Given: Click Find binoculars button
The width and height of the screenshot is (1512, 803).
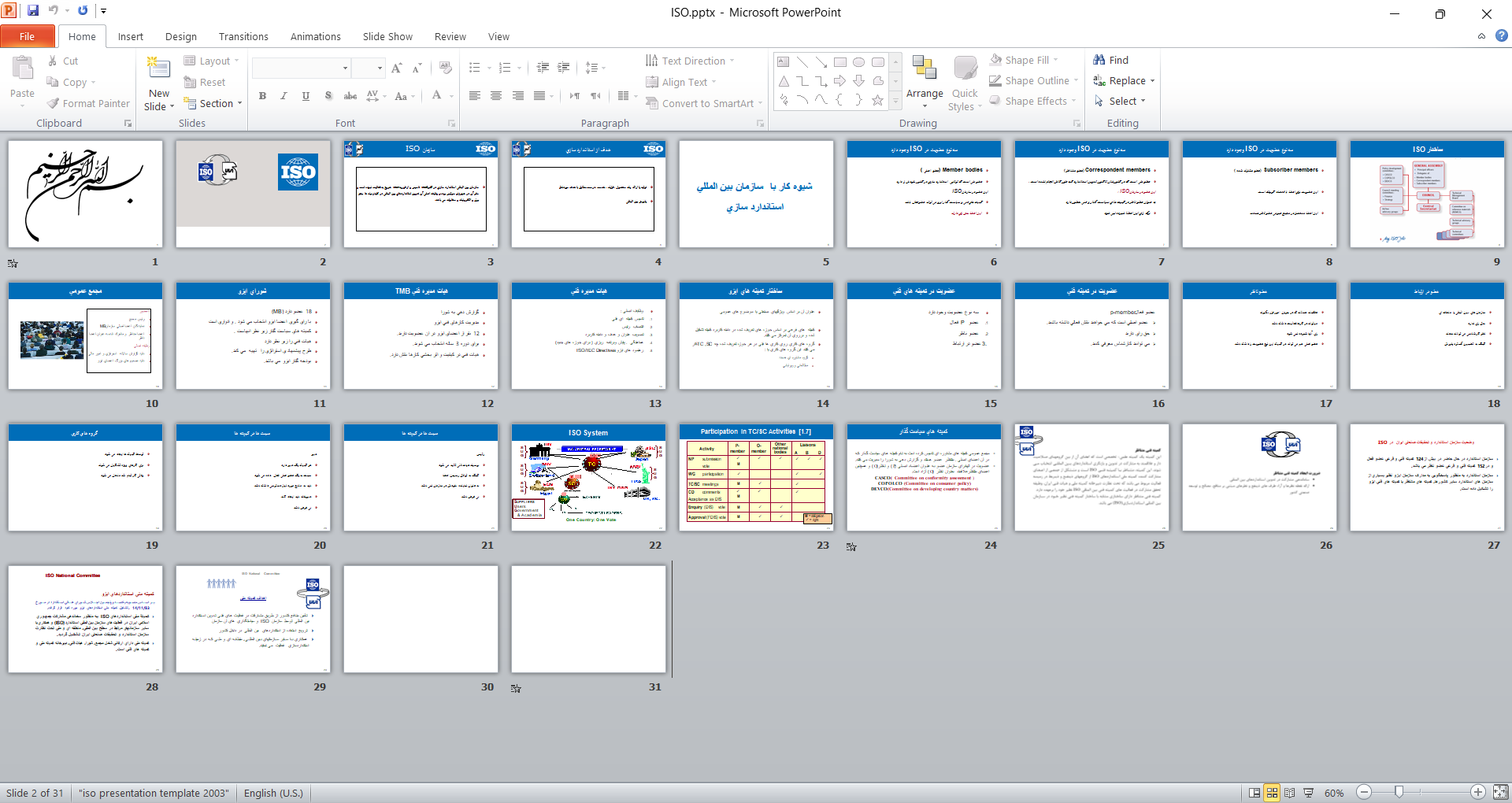Looking at the screenshot, I should click(x=1111, y=60).
